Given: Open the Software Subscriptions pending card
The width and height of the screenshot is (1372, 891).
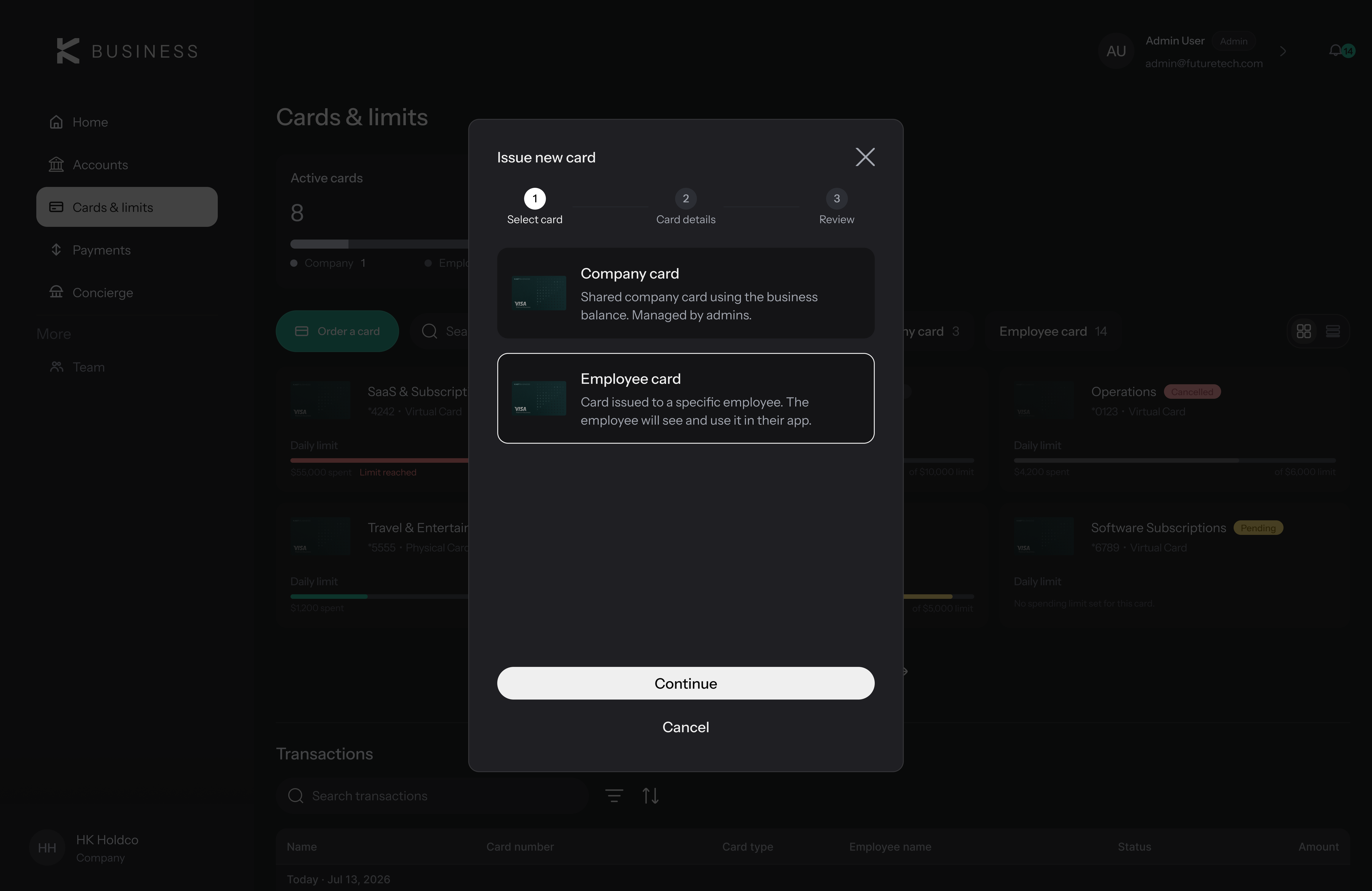Looking at the screenshot, I should [1174, 565].
